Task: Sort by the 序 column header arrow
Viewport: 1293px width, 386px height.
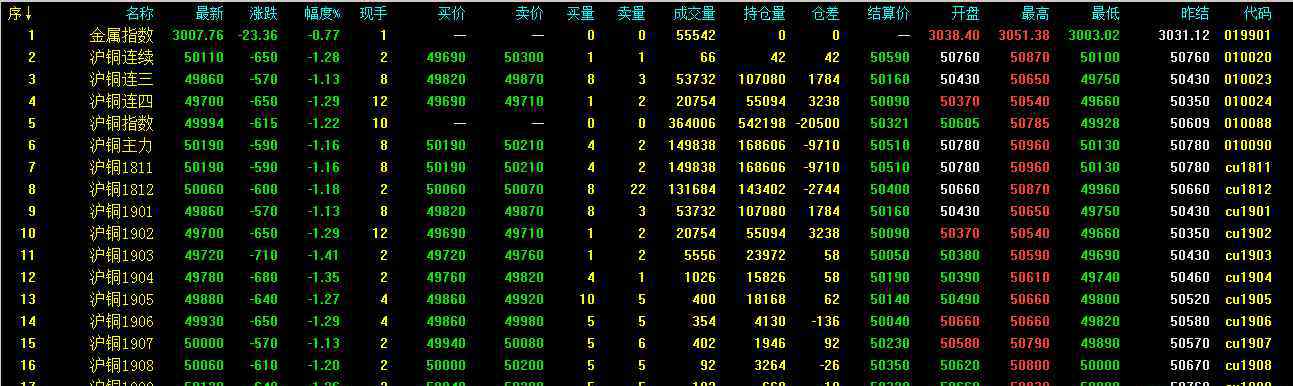Action: pos(21,14)
